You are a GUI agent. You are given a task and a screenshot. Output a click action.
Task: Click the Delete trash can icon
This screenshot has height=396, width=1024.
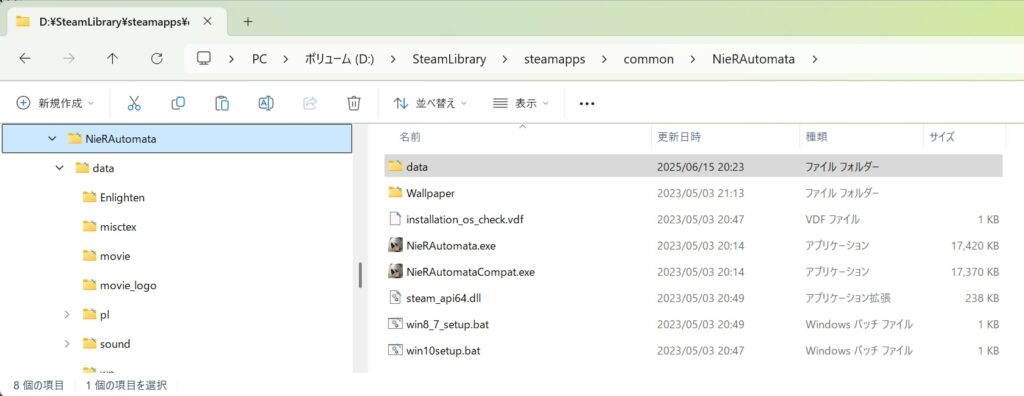pos(353,103)
